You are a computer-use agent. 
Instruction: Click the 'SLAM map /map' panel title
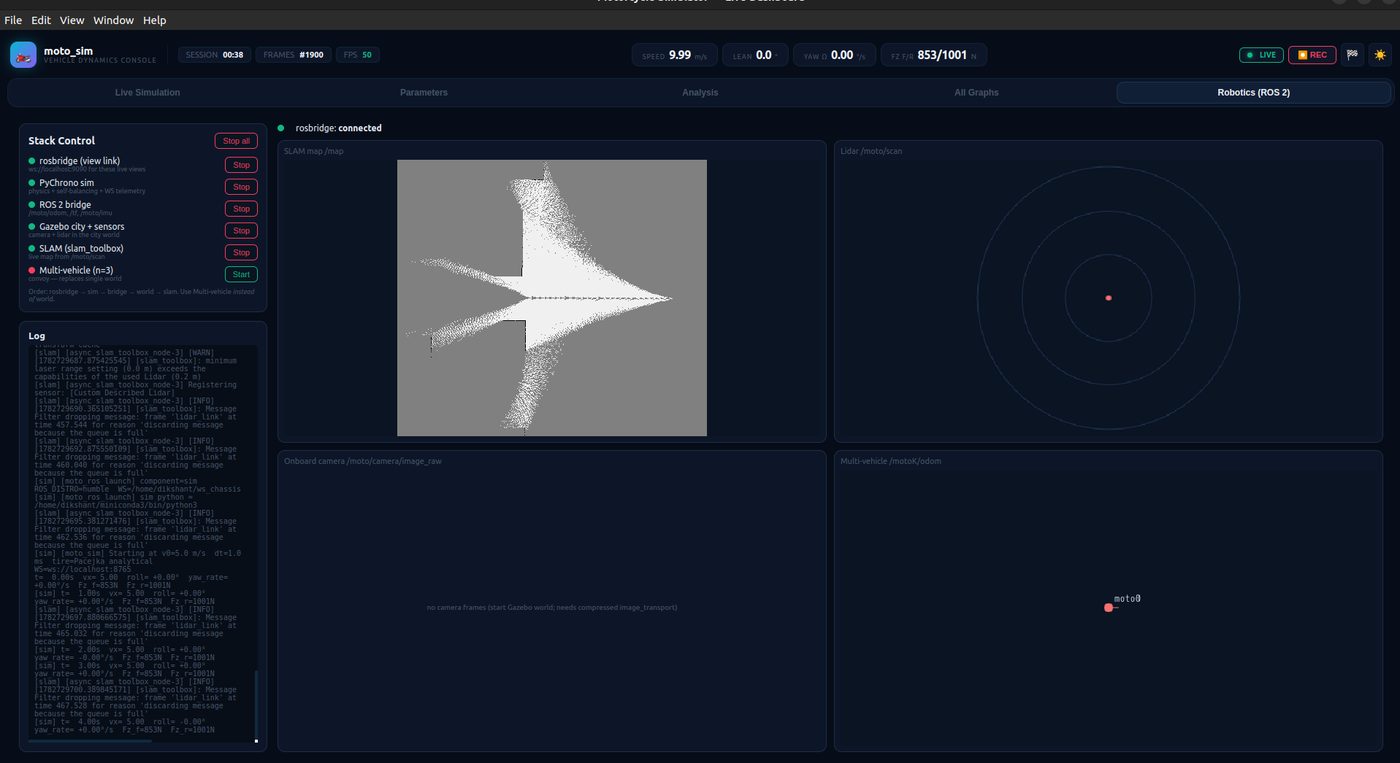pyautogui.click(x=314, y=151)
